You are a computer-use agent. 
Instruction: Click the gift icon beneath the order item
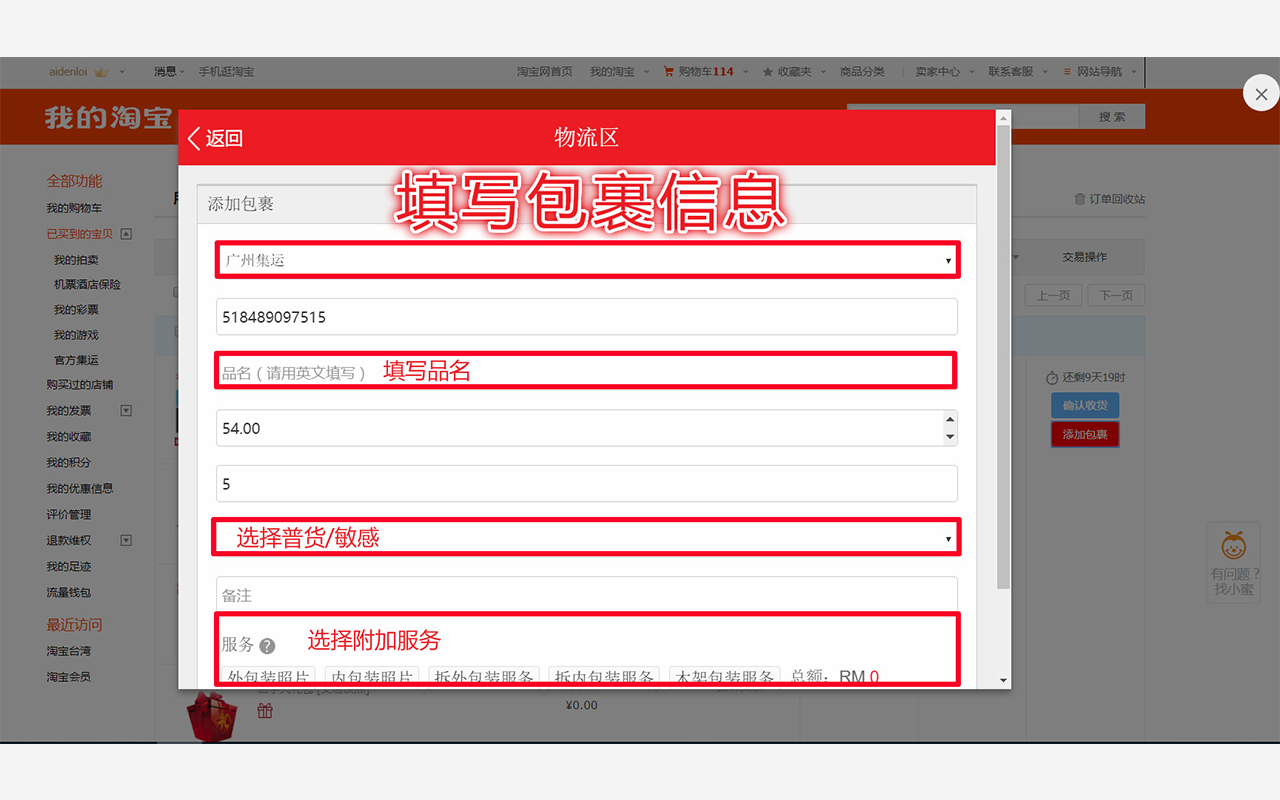265,711
